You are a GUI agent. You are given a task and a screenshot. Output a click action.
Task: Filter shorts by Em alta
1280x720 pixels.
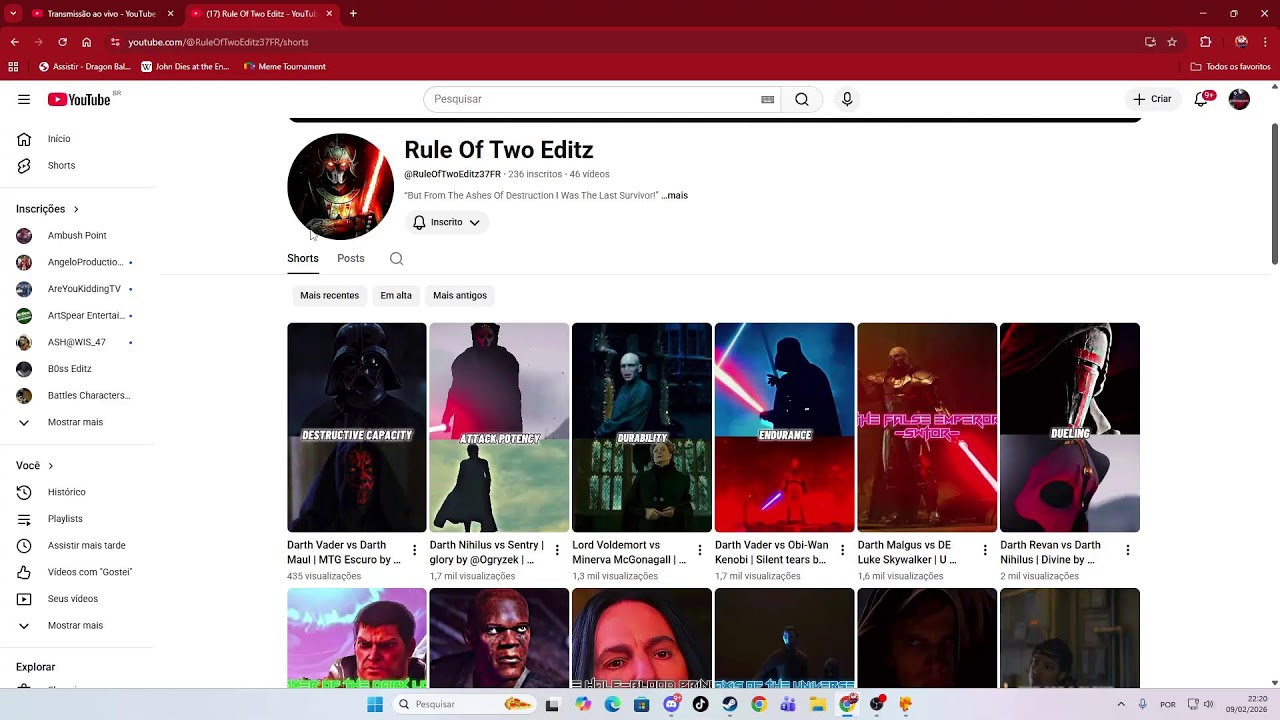coord(396,295)
